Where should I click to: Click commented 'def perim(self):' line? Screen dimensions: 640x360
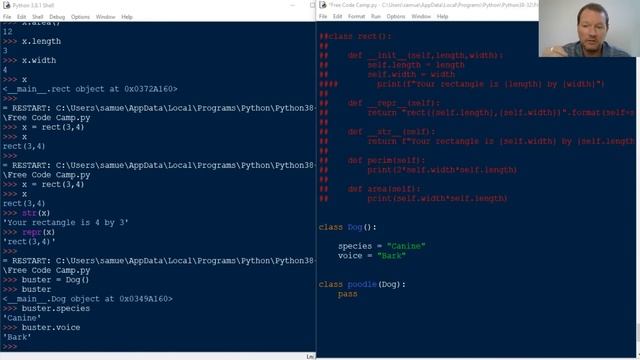(x=386, y=160)
